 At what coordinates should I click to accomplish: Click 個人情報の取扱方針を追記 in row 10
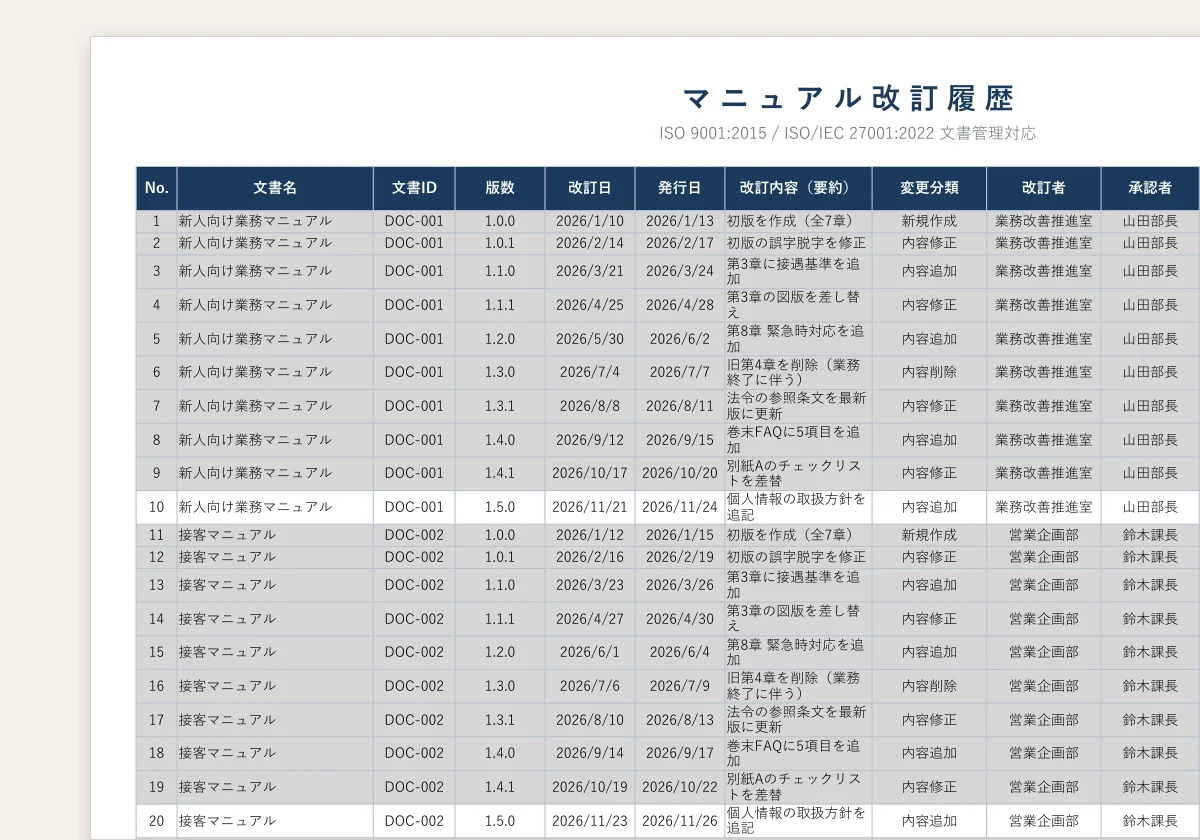pos(797,507)
